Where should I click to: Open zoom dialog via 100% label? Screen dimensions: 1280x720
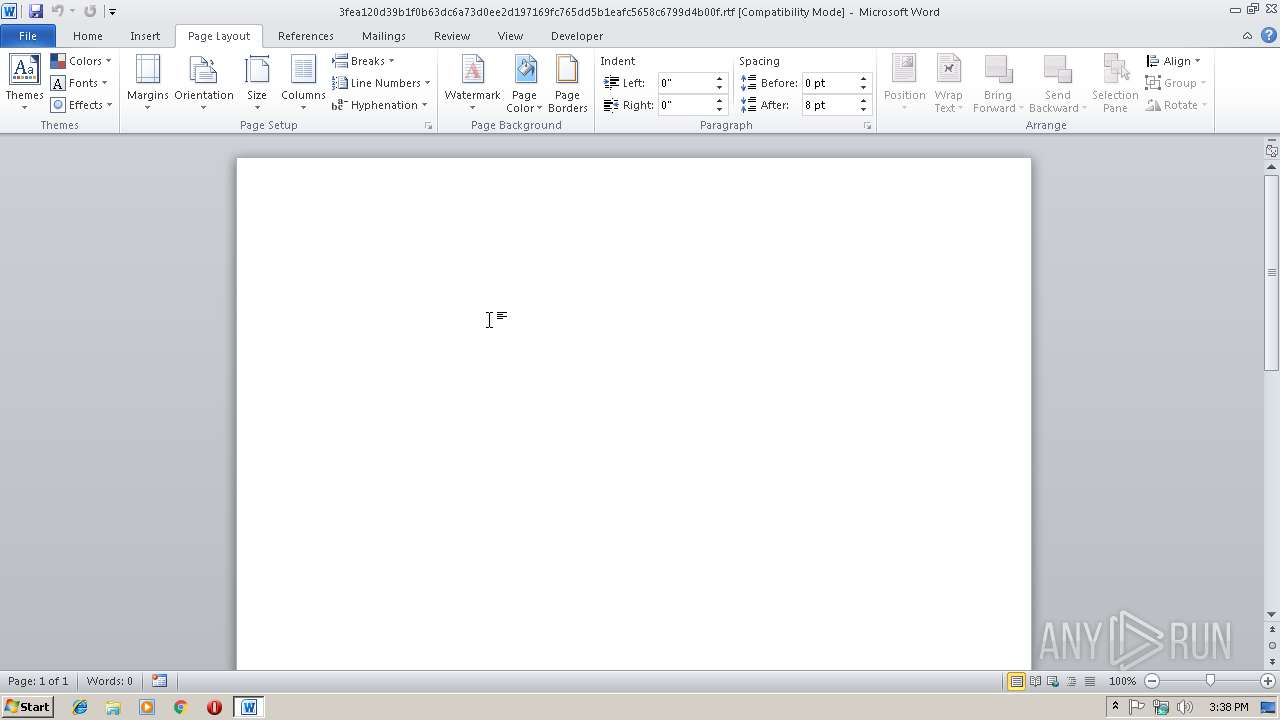(1122, 681)
